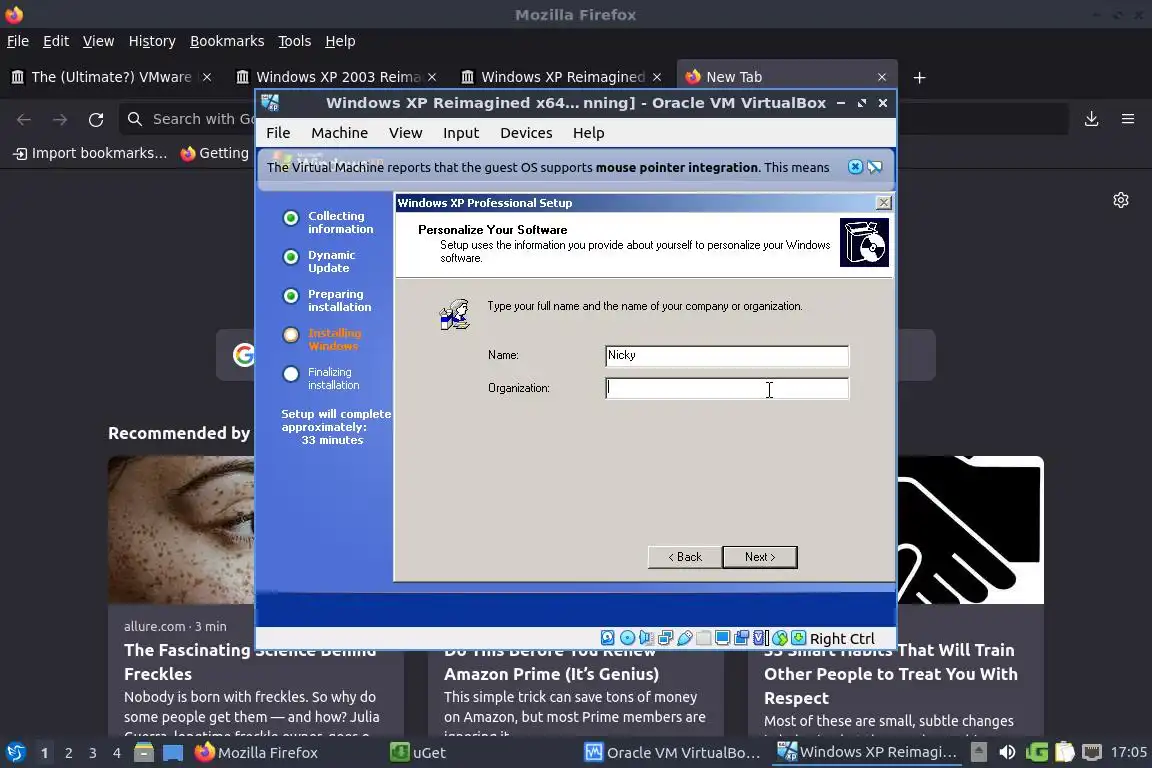Image resolution: width=1152 pixels, height=768 pixels.
Task: Click the display monitor icon in VirtualBox status bar
Action: click(x=723, y=638)
